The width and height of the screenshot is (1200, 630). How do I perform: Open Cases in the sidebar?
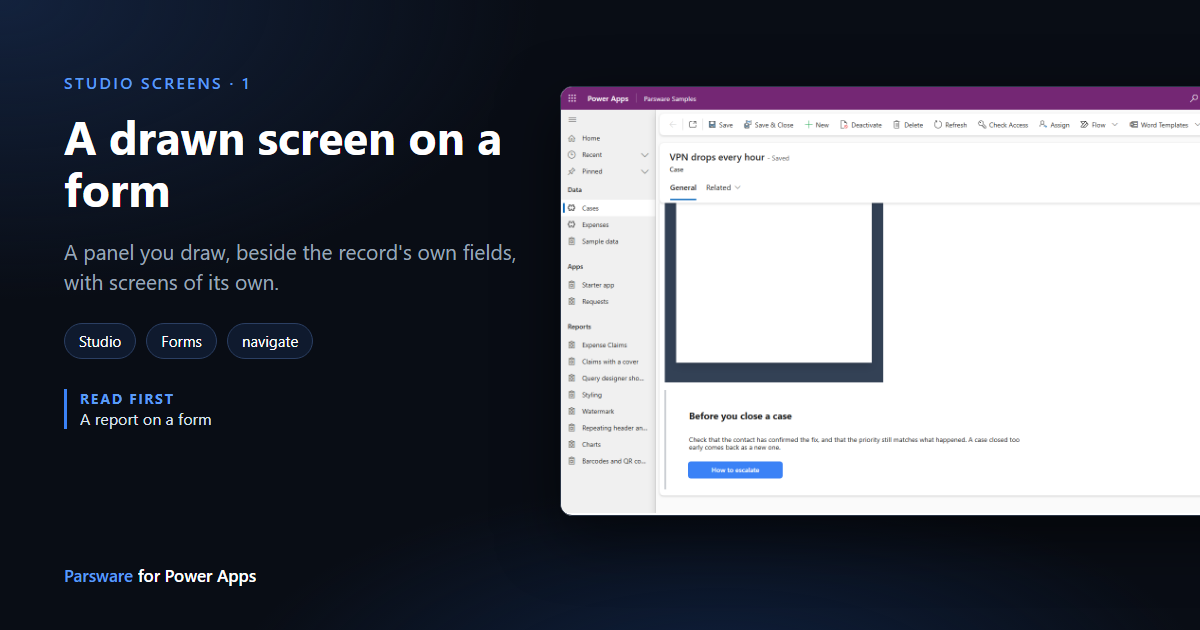(x=608, y=208)
